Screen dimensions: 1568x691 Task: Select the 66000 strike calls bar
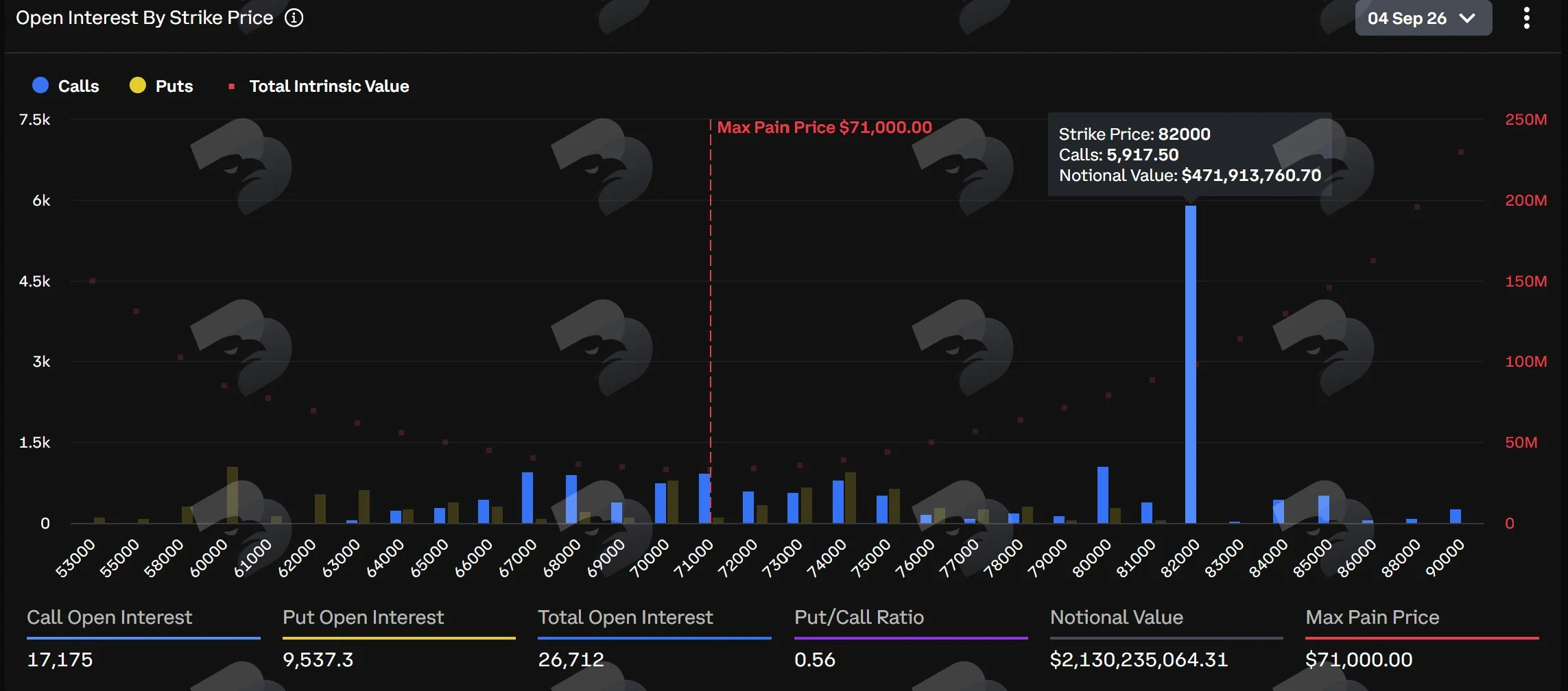[x=484, y=511]
